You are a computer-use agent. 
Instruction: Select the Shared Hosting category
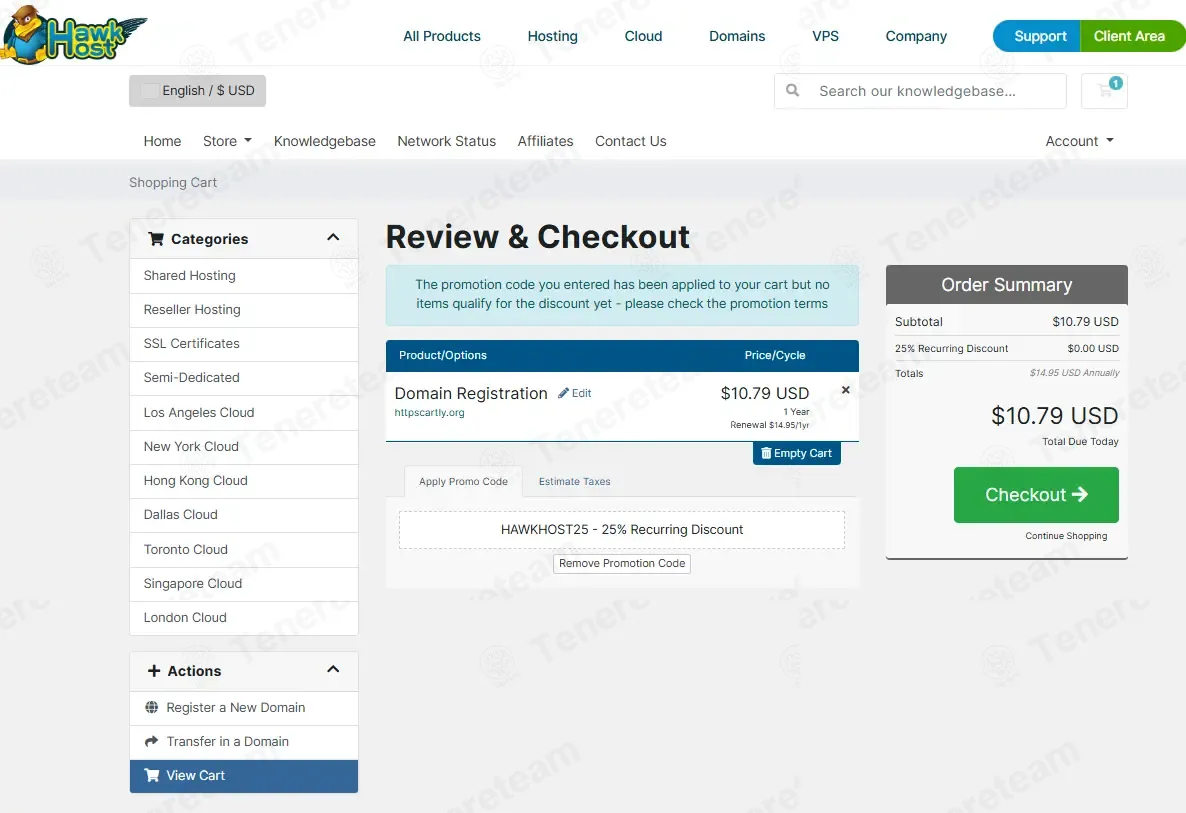244,276
